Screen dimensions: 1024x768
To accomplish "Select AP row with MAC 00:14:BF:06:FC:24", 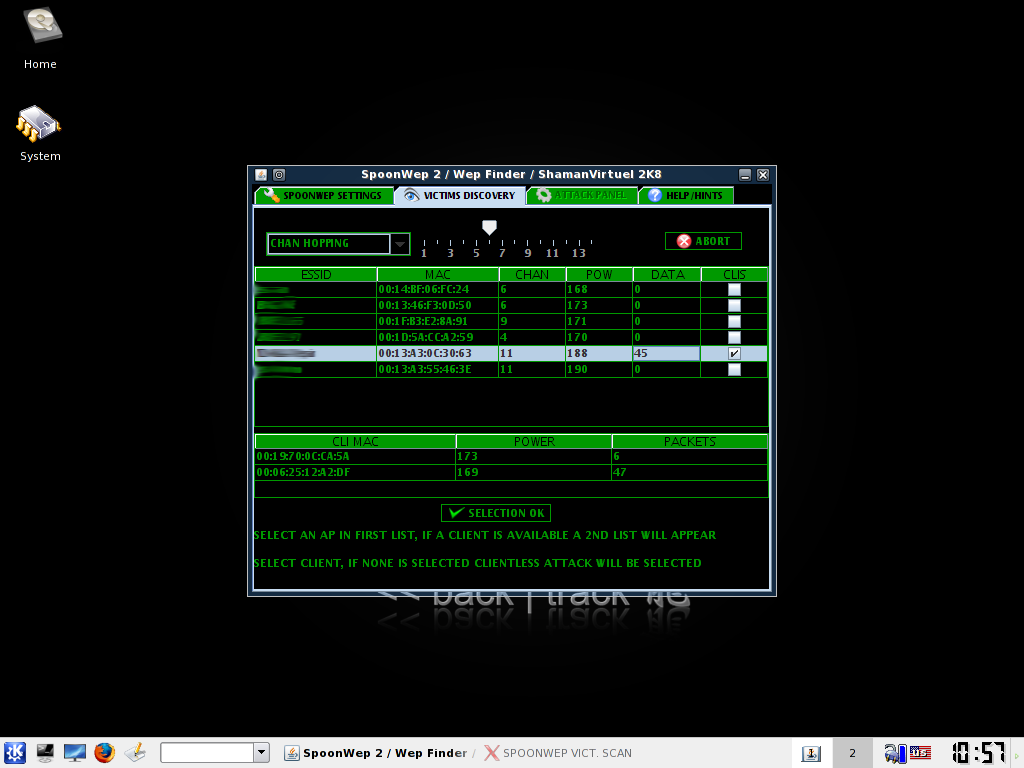I will point(511,289).
